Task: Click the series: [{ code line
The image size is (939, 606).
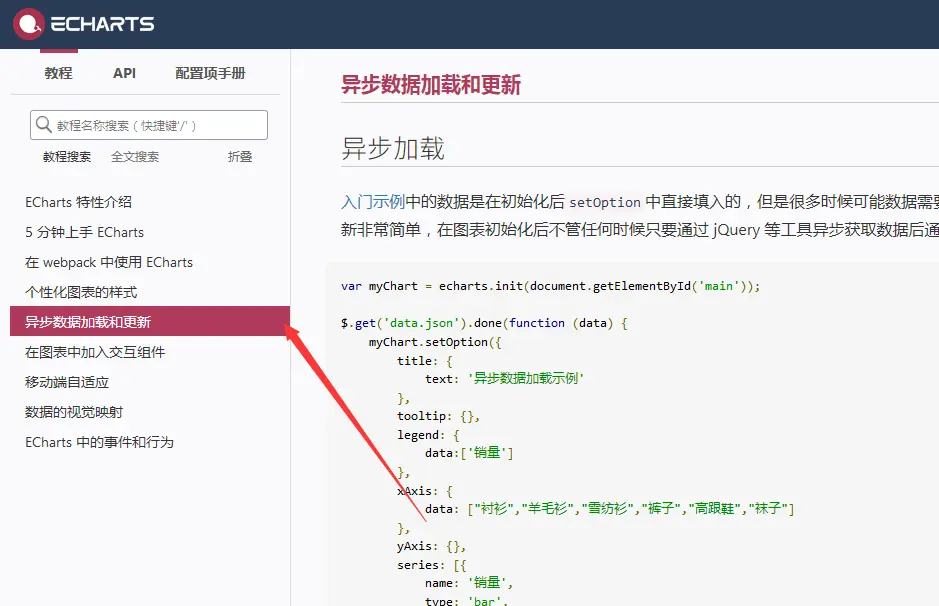Action: coord(431,565)
